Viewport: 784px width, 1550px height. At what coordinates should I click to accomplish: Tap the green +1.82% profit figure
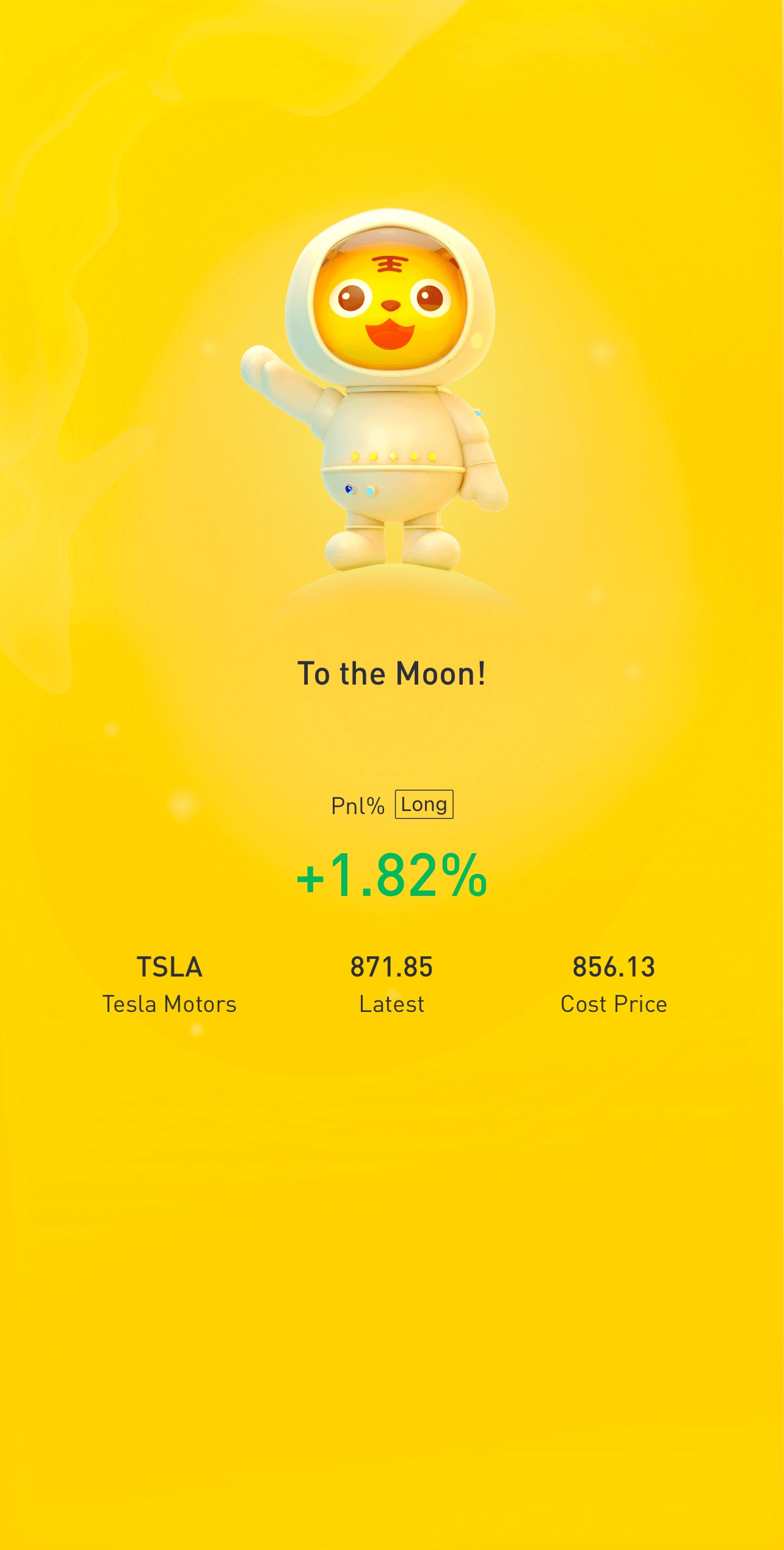pyautogui.click(x=391, y=876)
